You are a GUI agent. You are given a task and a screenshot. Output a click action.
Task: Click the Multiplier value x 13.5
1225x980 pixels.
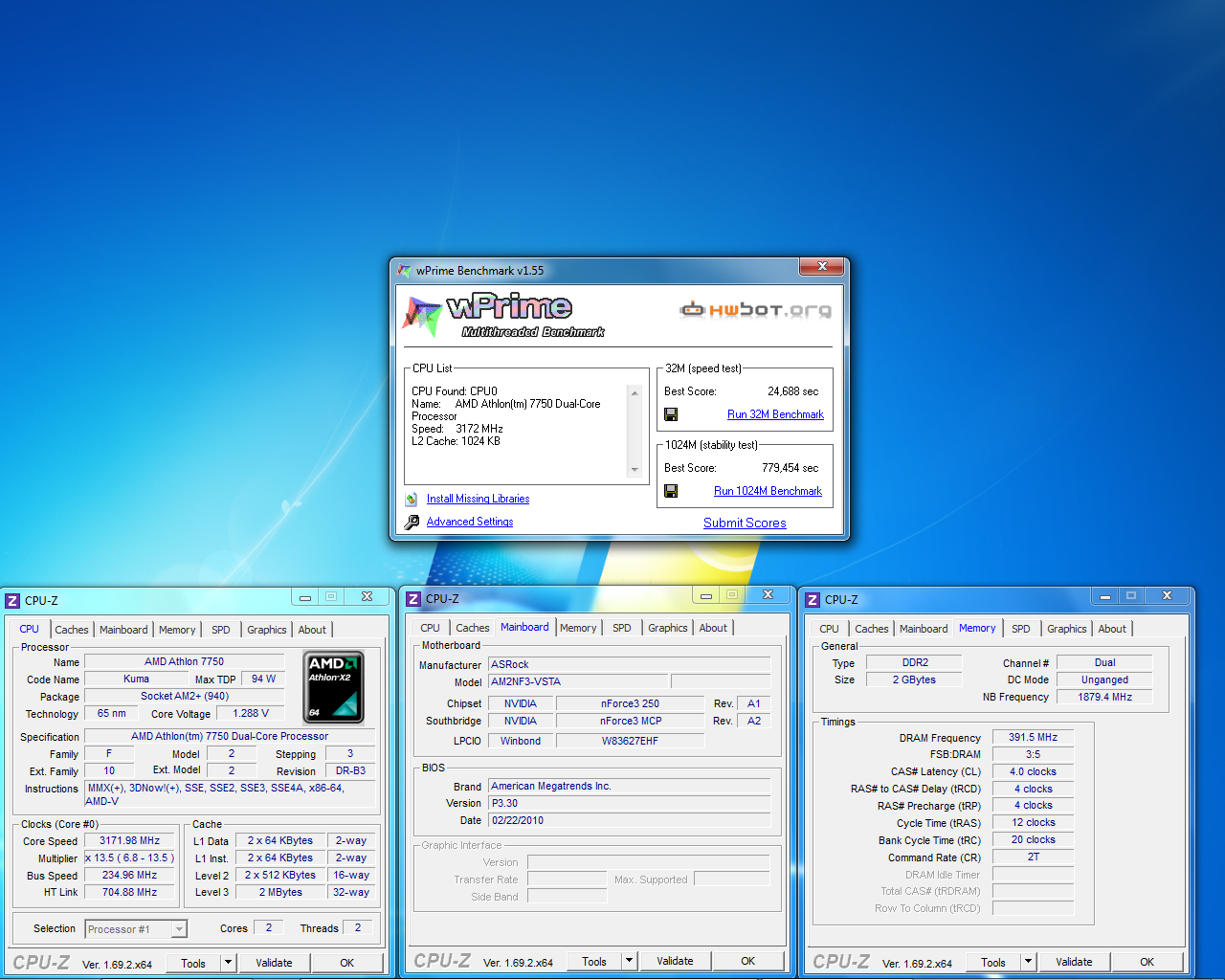(x=129, y=857)
